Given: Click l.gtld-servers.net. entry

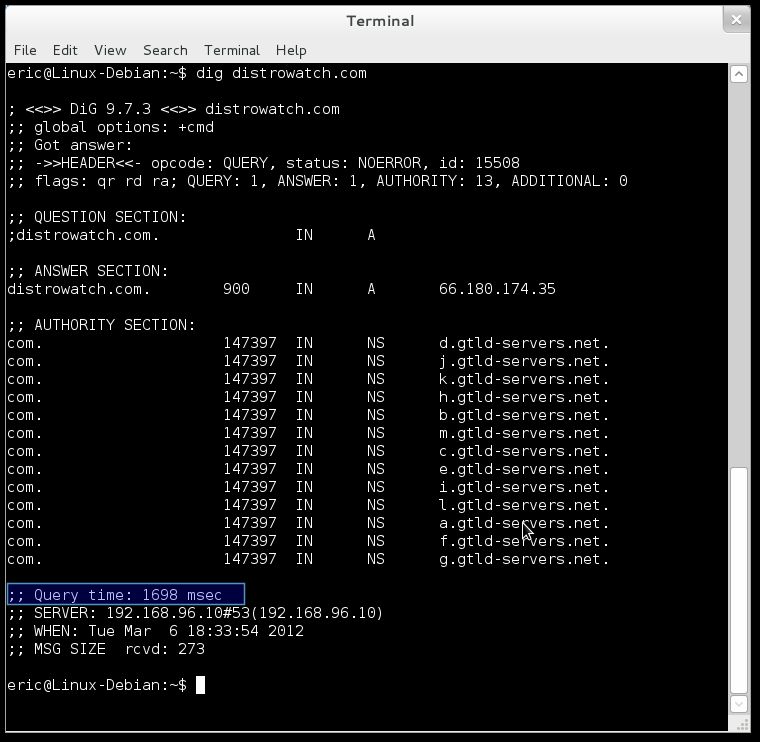Looking at the screenshot, I should (x=524, y=505).
